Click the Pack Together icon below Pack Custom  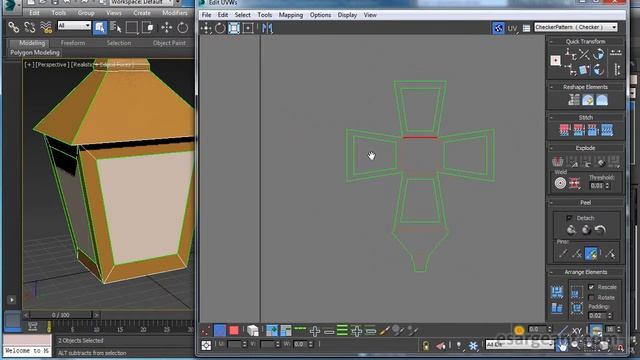557,308
